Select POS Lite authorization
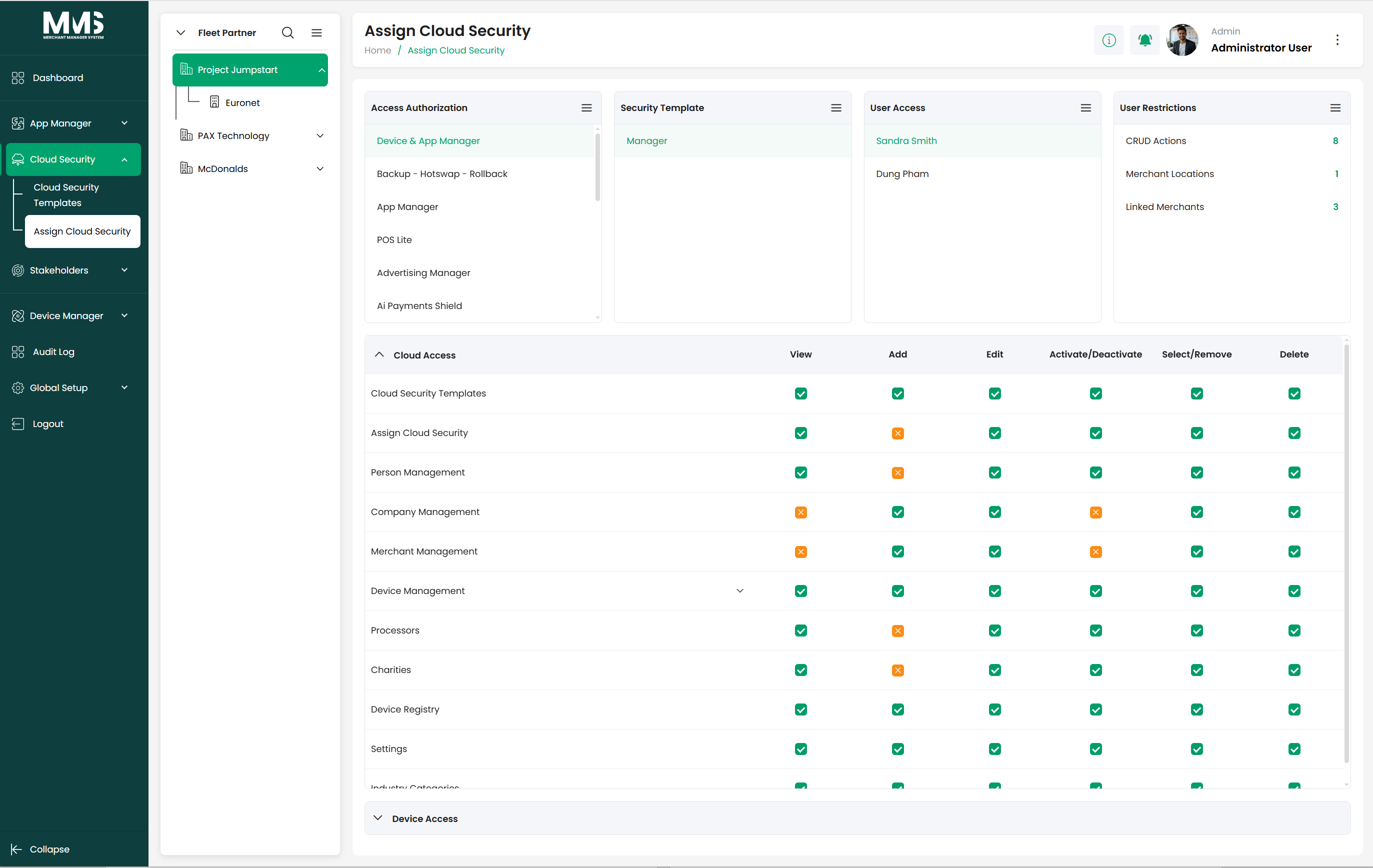 pyautogui.click(x=479, y=240)
